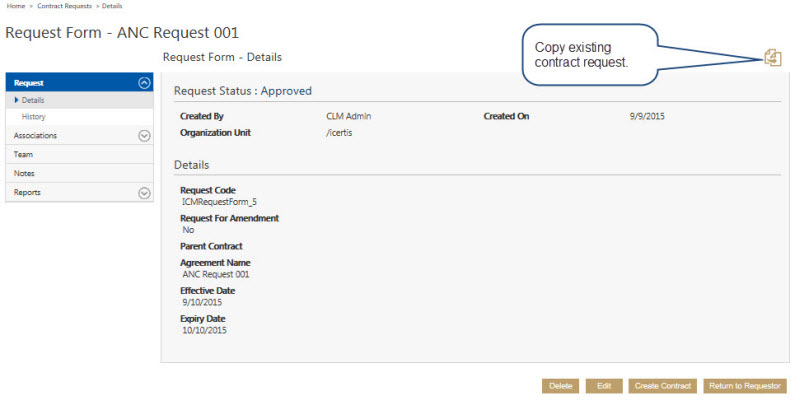Image resolution: width=800 pixels, height=400 pixels.
Task: Open the Notes sidebar section
Action: pos(24,173)
